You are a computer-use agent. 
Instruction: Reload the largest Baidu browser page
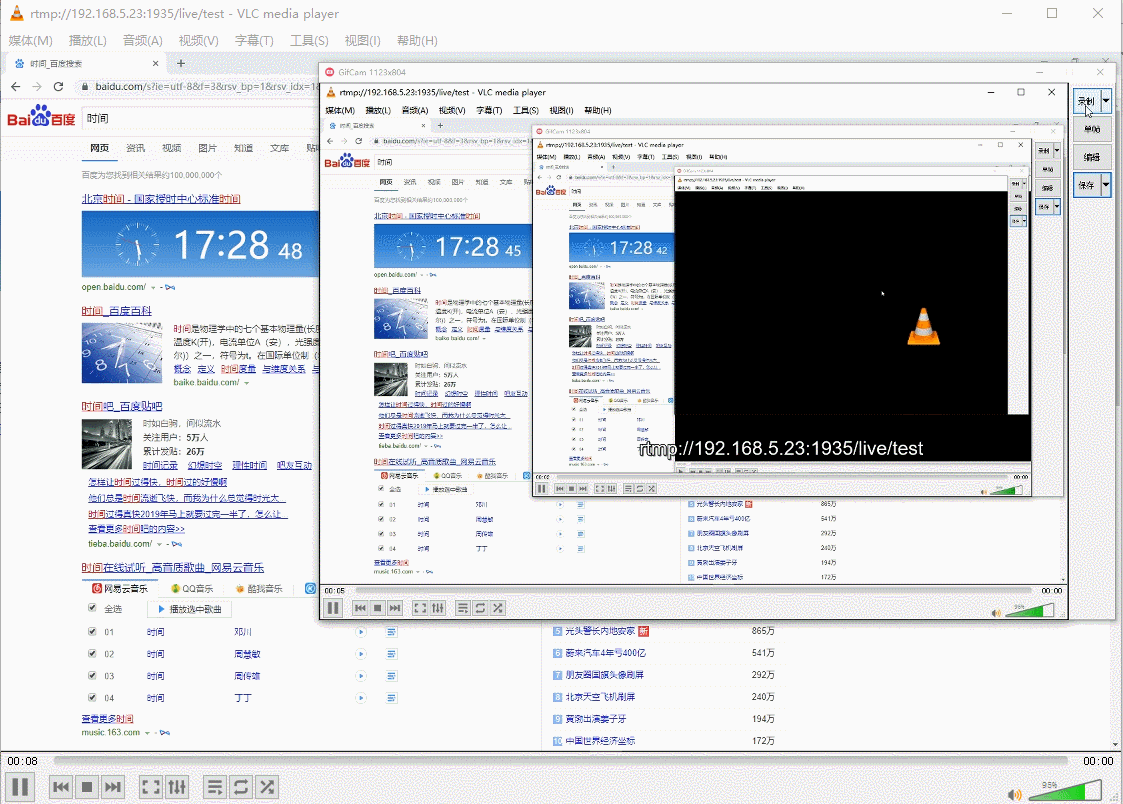click(x=59, y=87)
